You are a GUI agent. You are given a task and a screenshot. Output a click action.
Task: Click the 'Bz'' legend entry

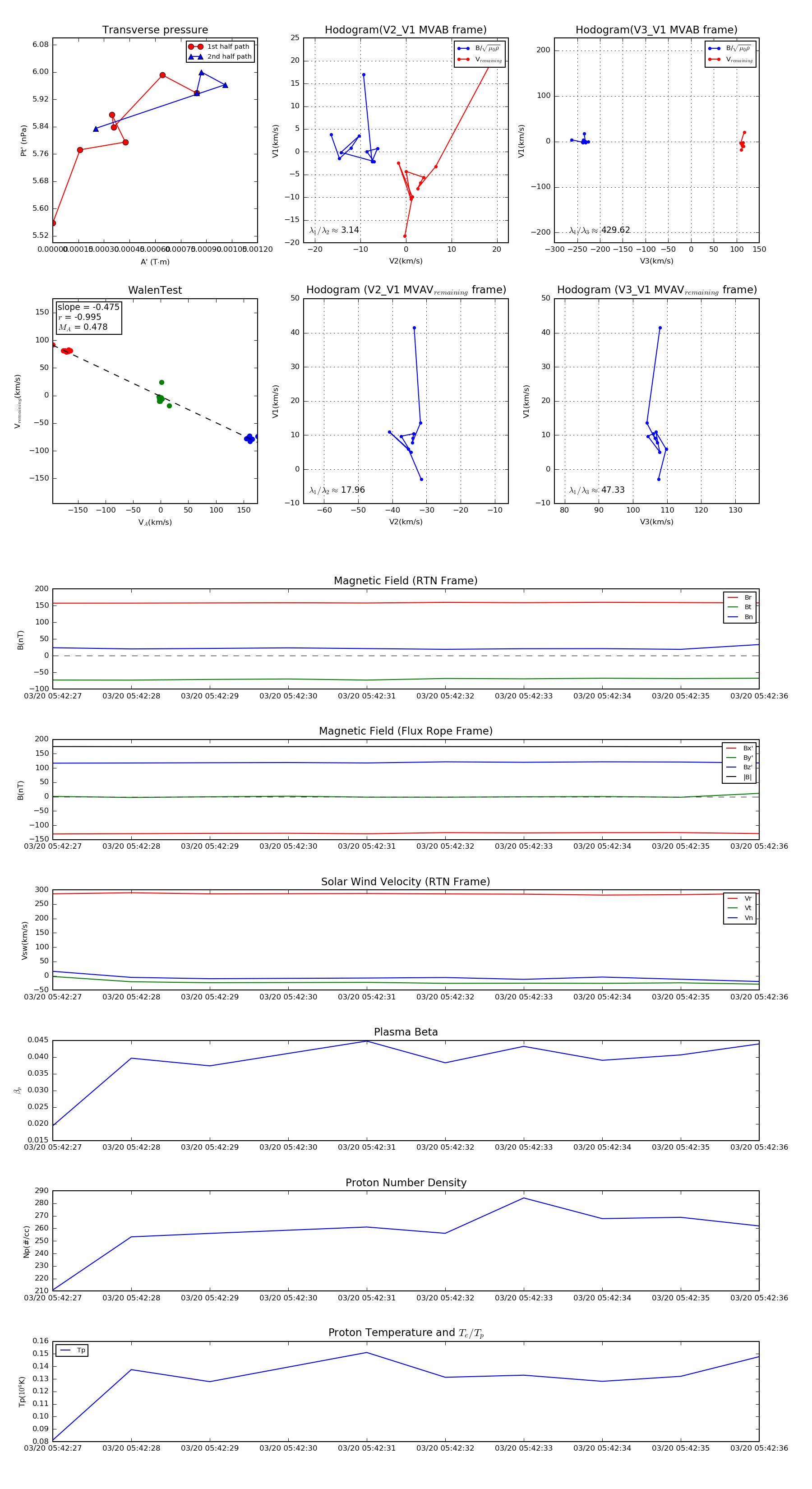pyautogui.click(x=740, y=768)
